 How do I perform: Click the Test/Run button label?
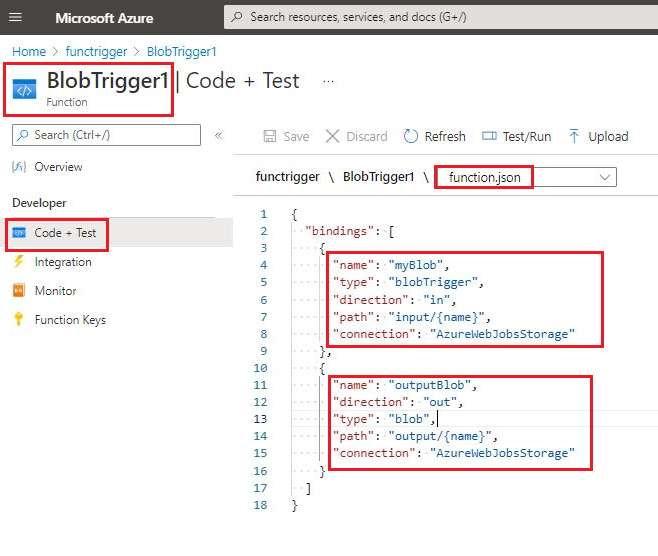coord(527,137)
